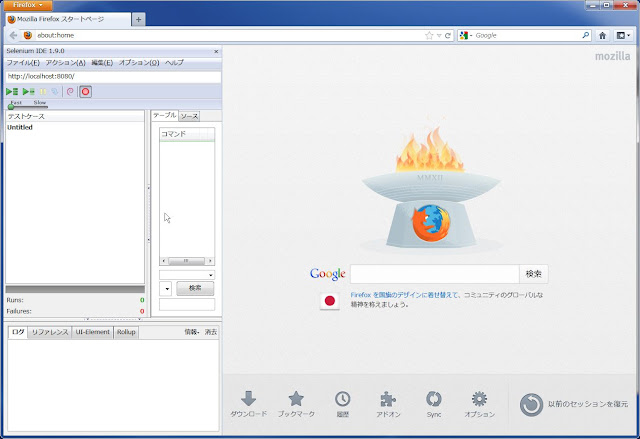The height and width of the screenshot is (439, 640).
Task: Click the vertical splitter grip beside test case list
Action: pos(148,214)
